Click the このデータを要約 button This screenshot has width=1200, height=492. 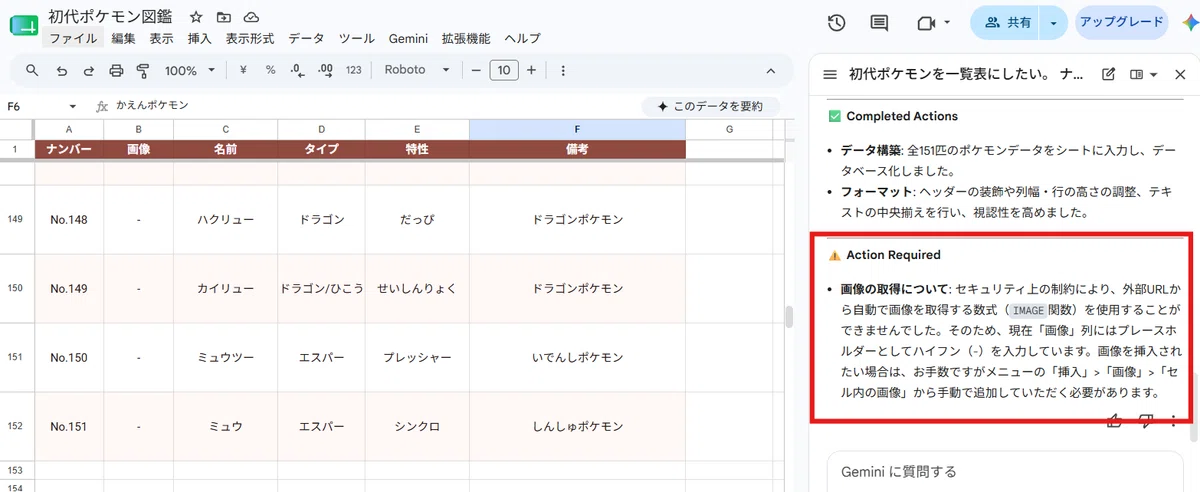[x=710, y=106]
